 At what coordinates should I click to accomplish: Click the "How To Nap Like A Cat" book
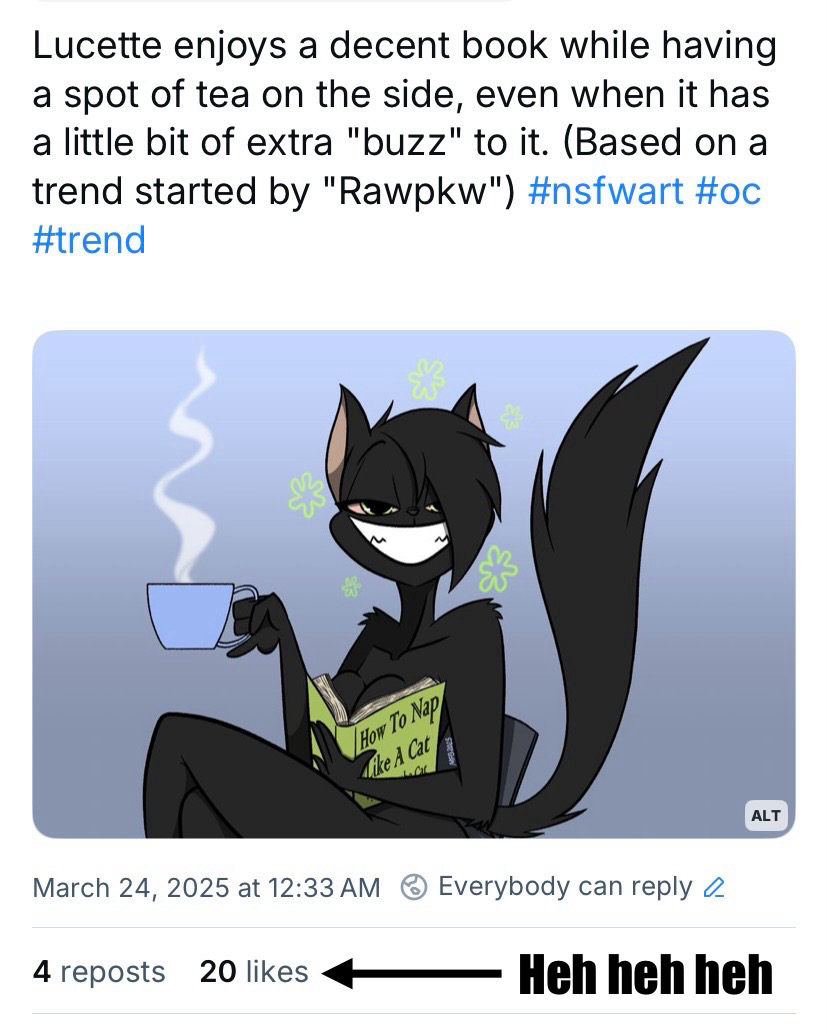click(385, 735)
